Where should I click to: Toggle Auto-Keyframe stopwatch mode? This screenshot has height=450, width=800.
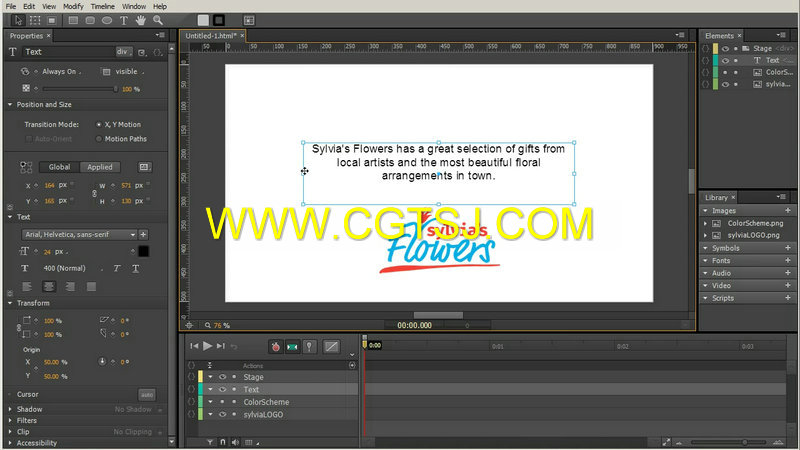[276, 347]
